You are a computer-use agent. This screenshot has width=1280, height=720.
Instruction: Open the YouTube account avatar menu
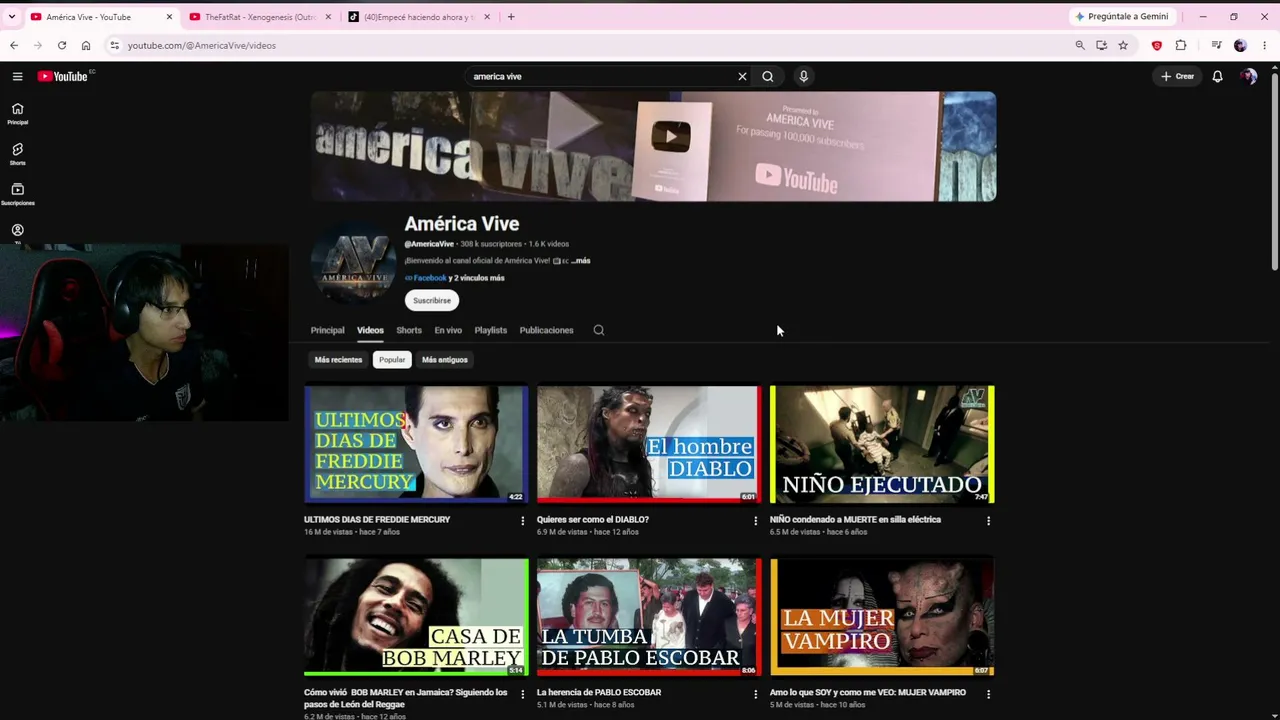click(1248, 76)
